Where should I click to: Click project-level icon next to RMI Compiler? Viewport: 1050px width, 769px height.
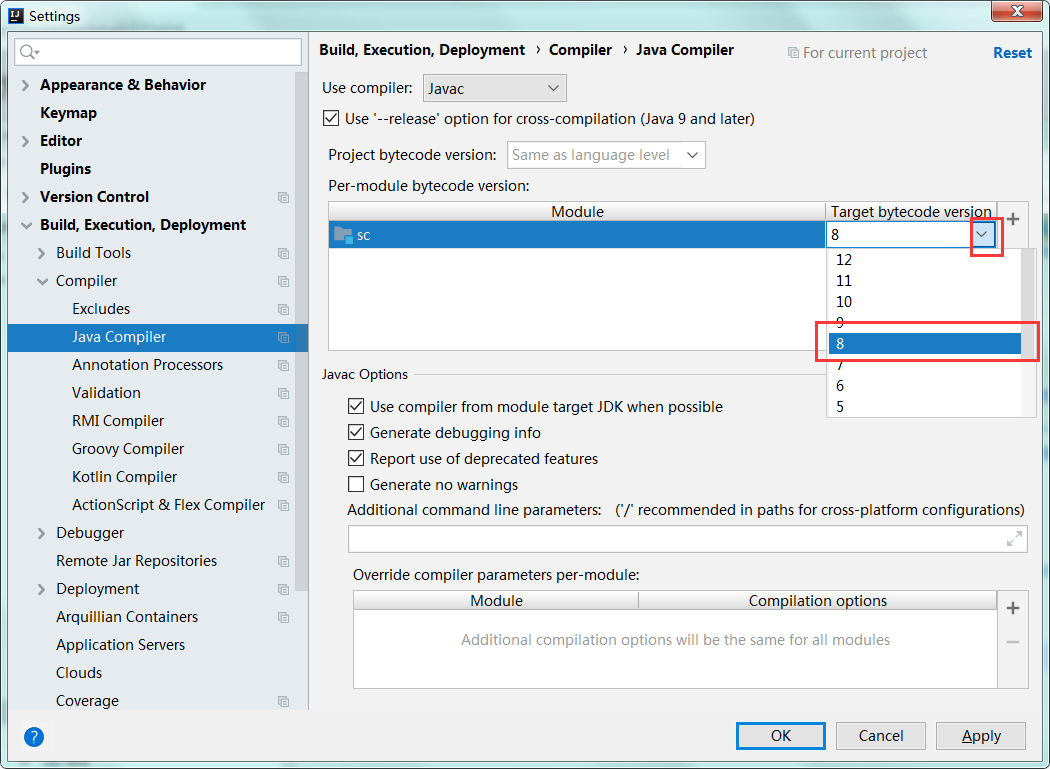(283, 421)
